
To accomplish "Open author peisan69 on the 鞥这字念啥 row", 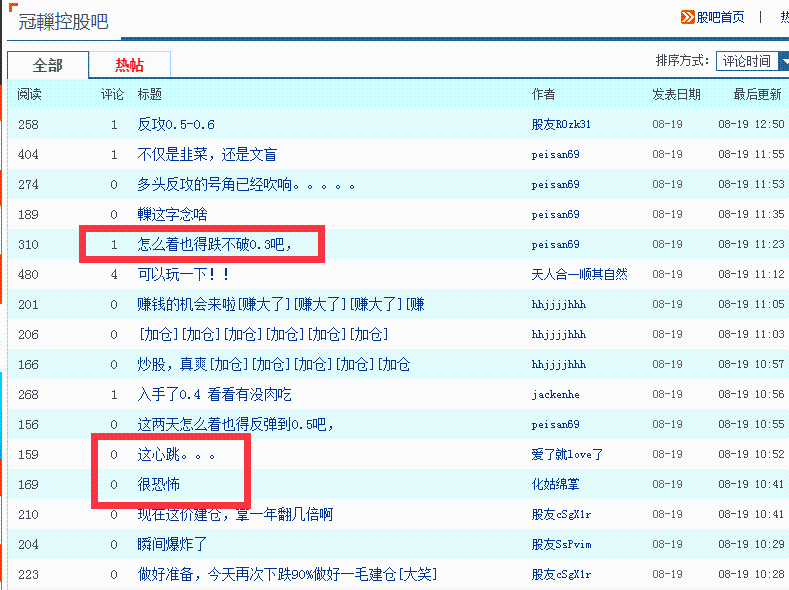I will pyautogui.click(x=556, y=214).
